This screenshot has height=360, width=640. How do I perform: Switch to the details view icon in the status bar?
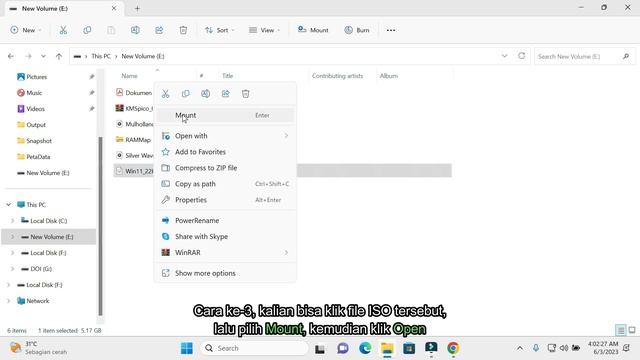click(x=620, y=330)
